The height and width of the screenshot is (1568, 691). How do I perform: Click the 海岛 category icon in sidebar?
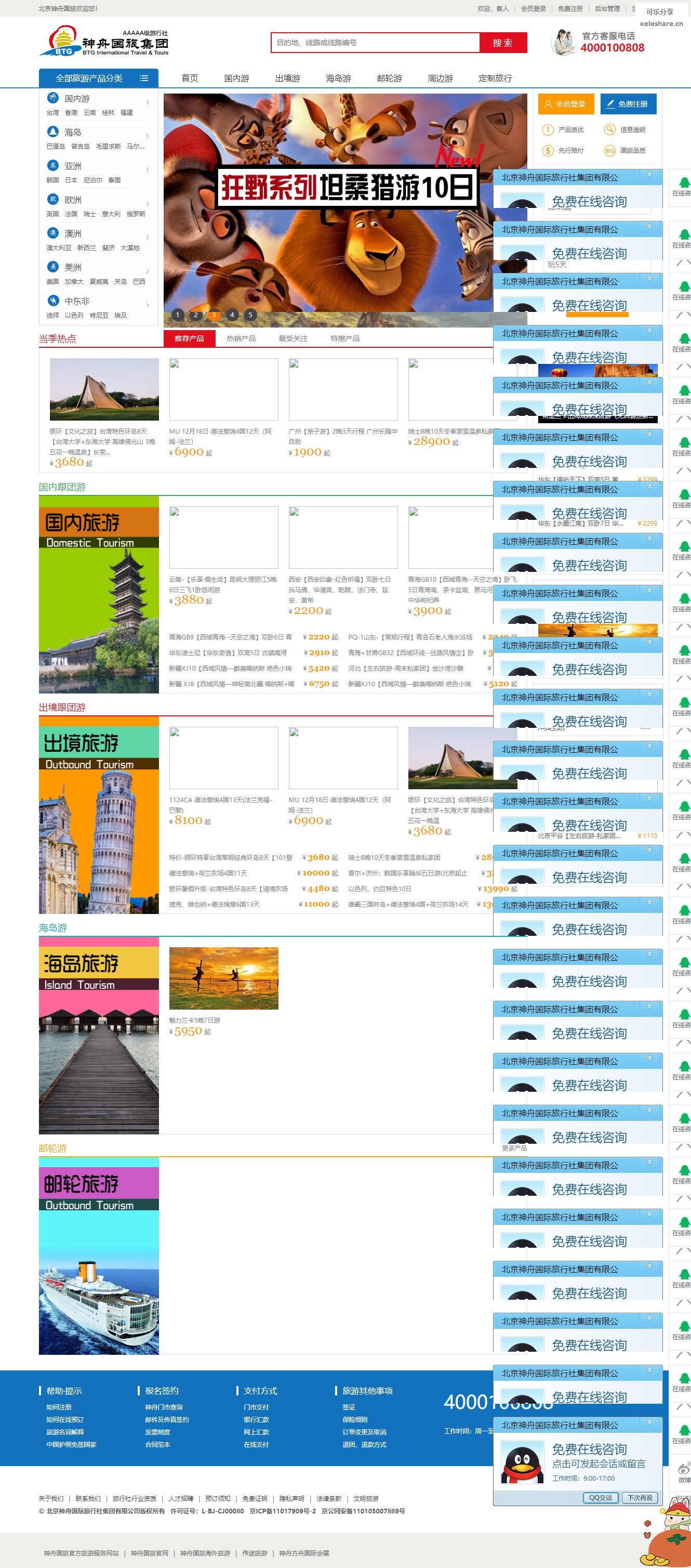(53, 132)
